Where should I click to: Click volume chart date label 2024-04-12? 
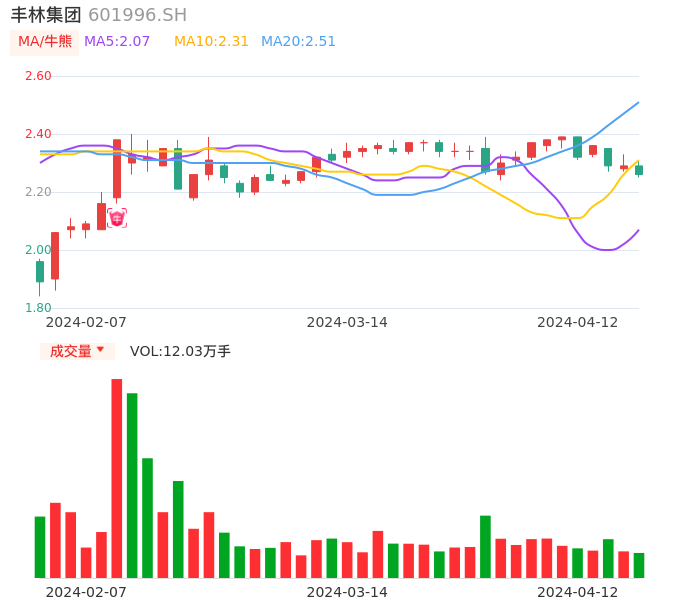(x=578, y=592)
